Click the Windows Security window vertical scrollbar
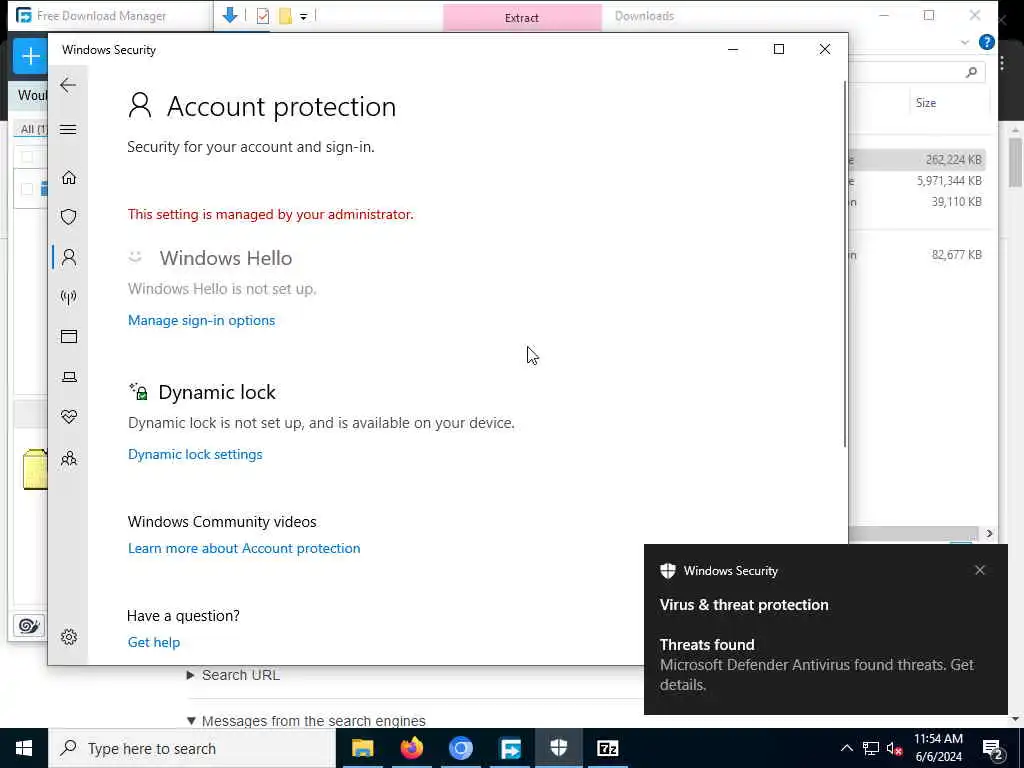Viewport: 1024px width, 768px height. coord(845,264)
